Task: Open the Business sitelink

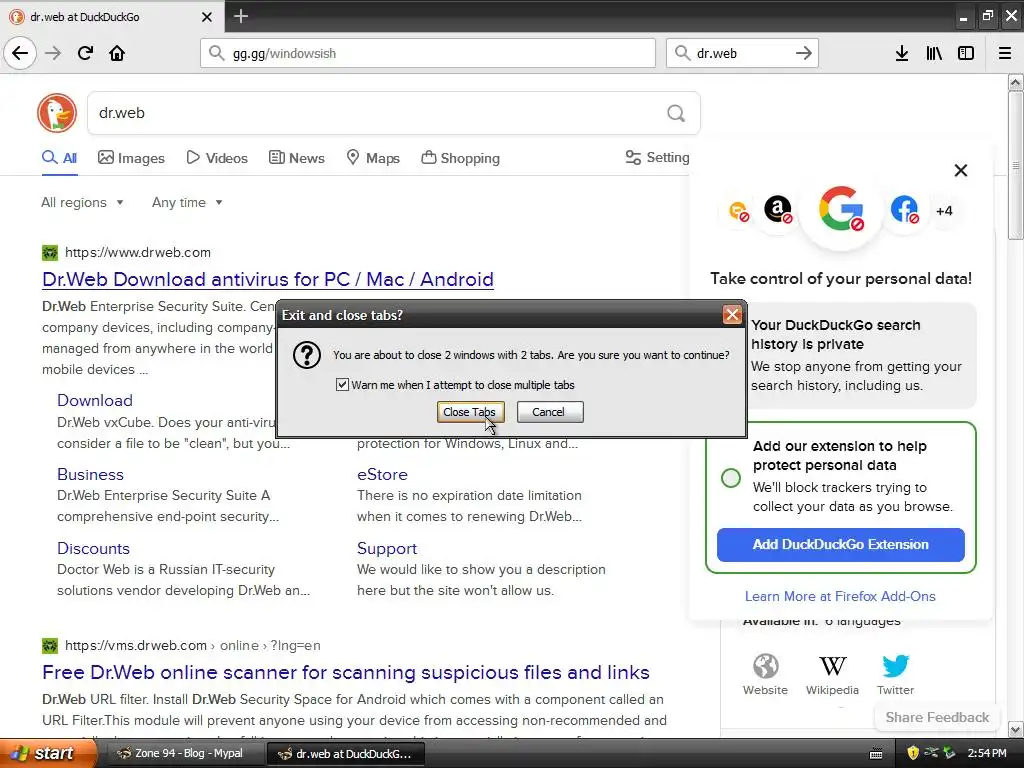Action: tap(90, 474)
